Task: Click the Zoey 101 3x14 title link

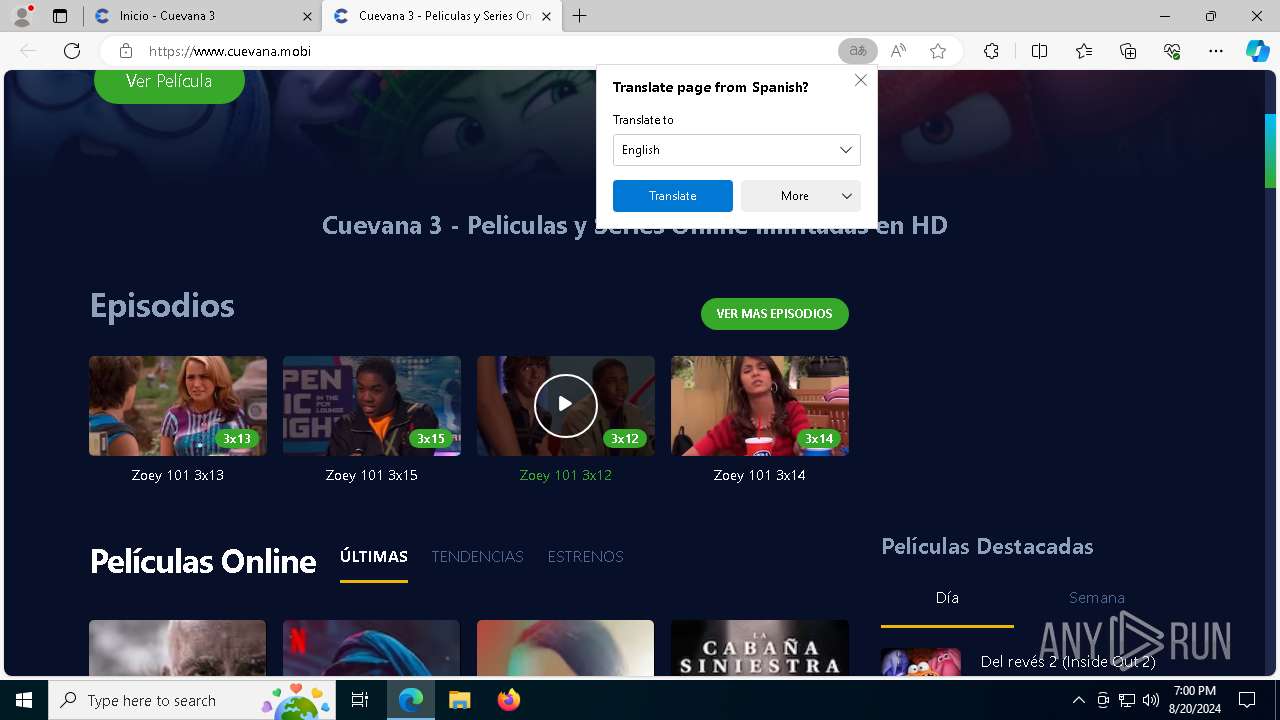Action: pos(760,476)
